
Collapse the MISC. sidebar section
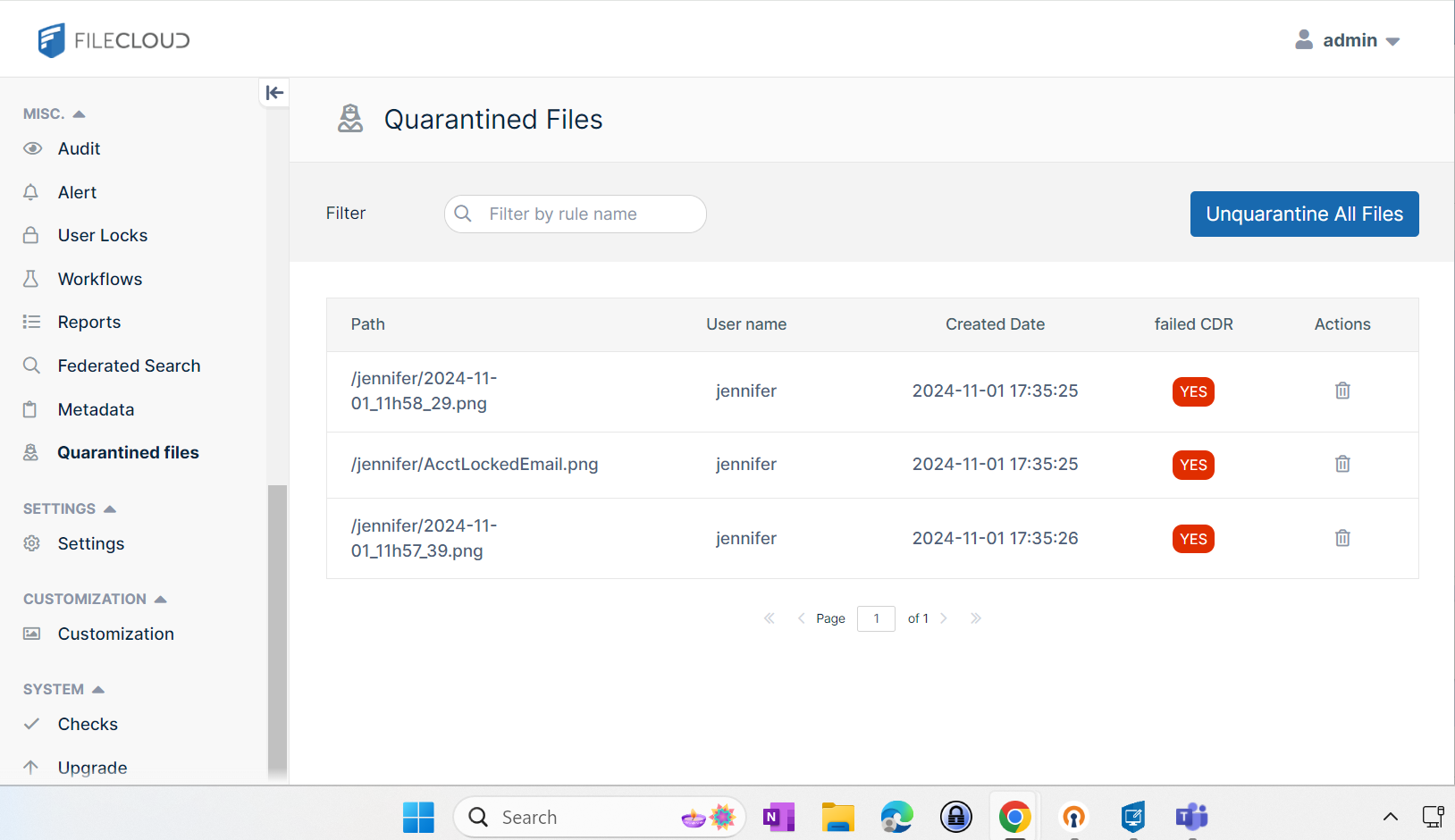(79, 114)
